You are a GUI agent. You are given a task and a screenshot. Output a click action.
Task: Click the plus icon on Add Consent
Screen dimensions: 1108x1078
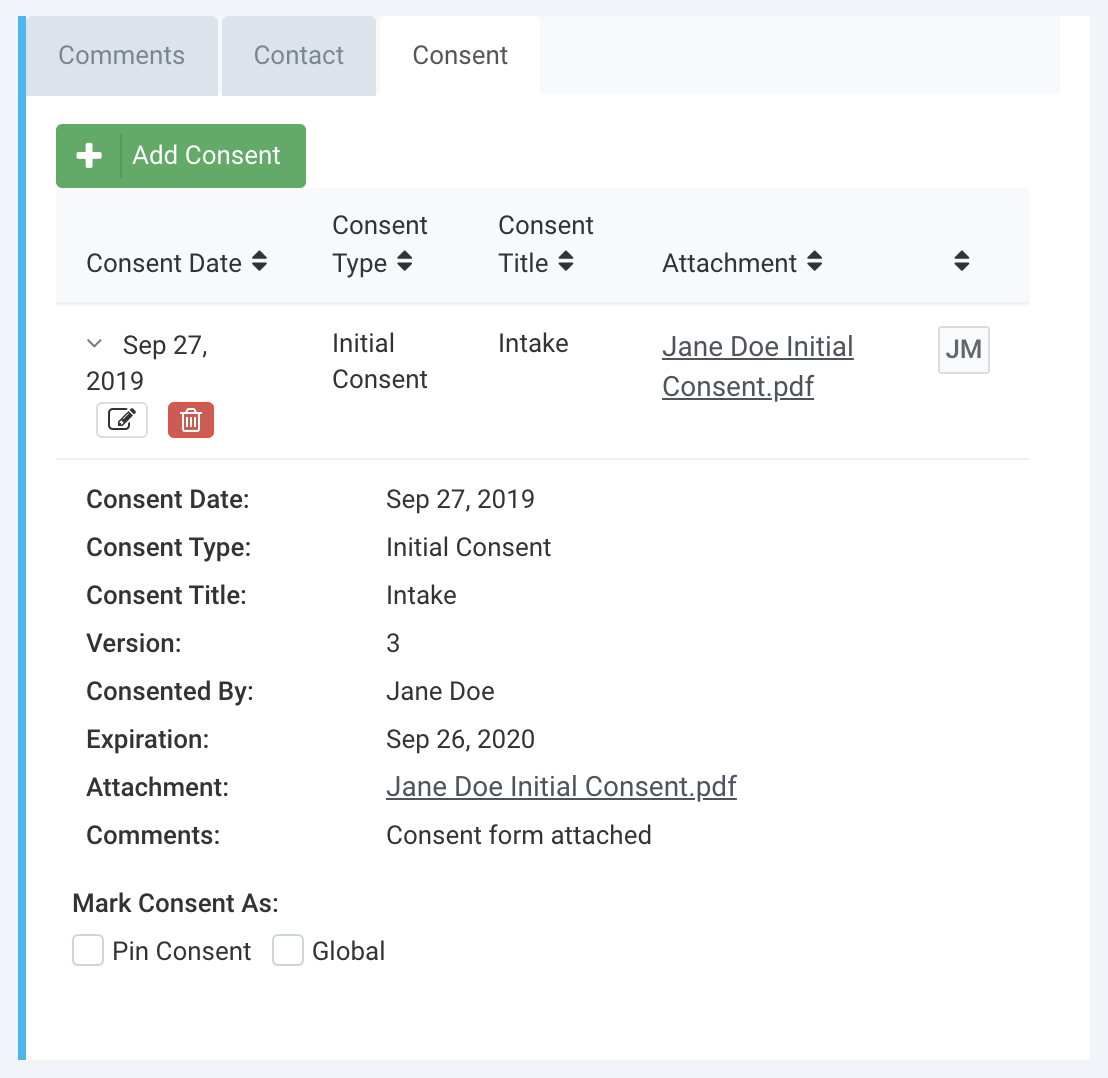pos(89,156)
